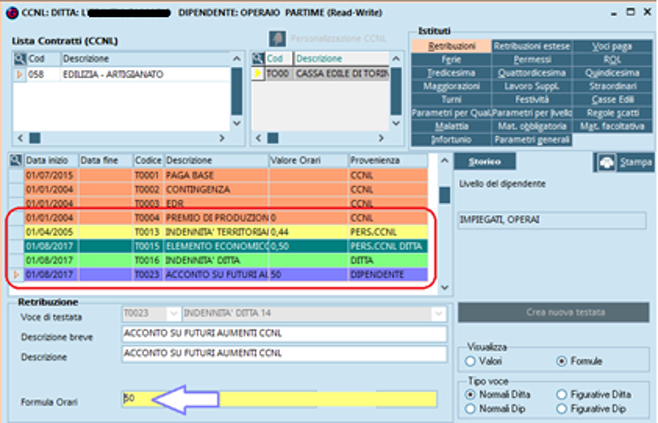Click the Descrizione breve text field
Image resolution: width=658 pixels, height=423 pixels.
pos(285,334)
